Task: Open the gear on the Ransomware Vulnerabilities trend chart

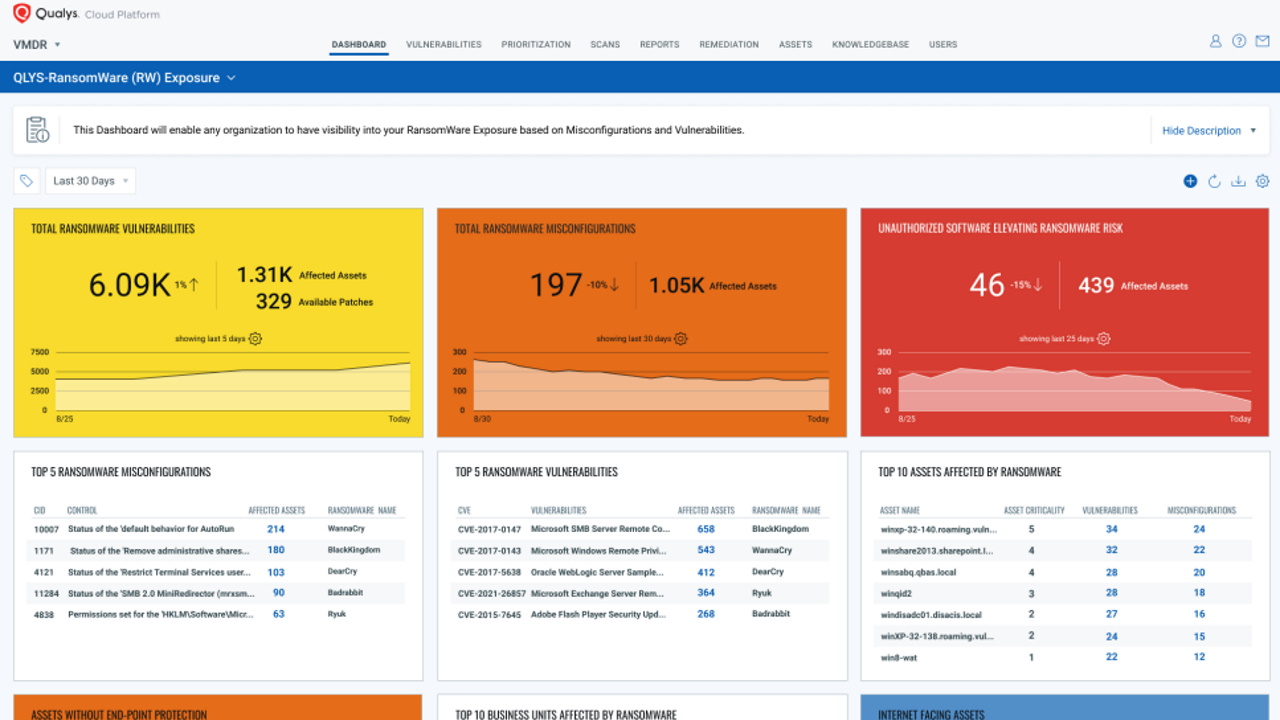Action: point(255,339)
